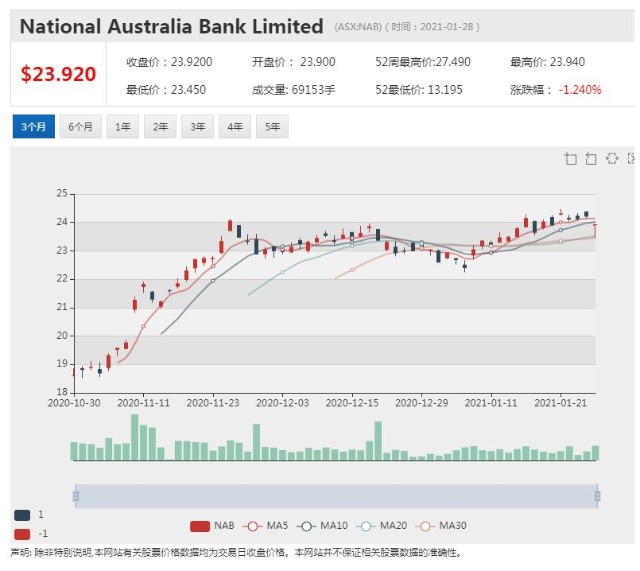The width and height of the screenshot is (640, 571).
Task: Click the restore chart tool icon
Action: pos(612,158)
